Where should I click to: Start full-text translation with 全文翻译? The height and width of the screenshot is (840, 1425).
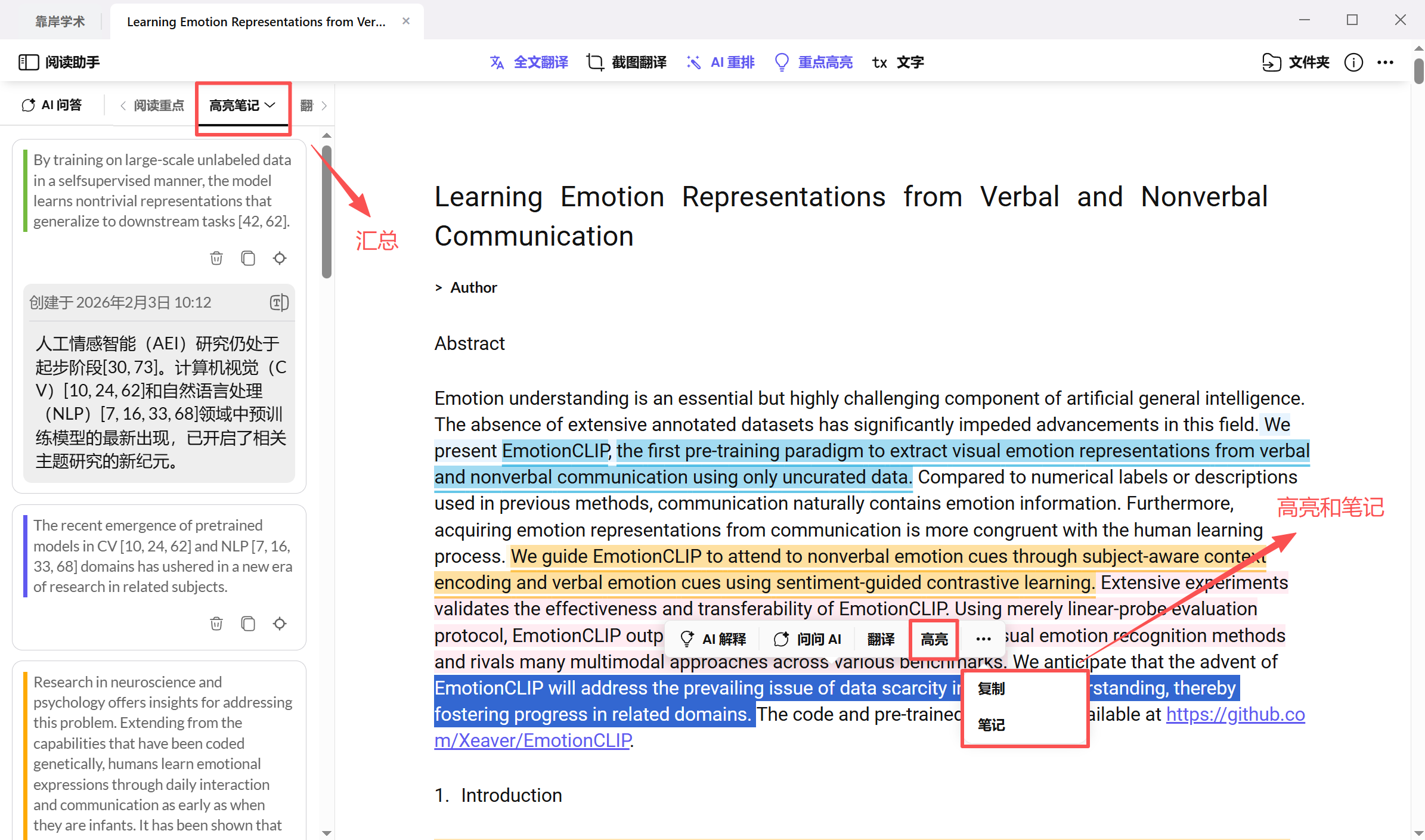529,62
